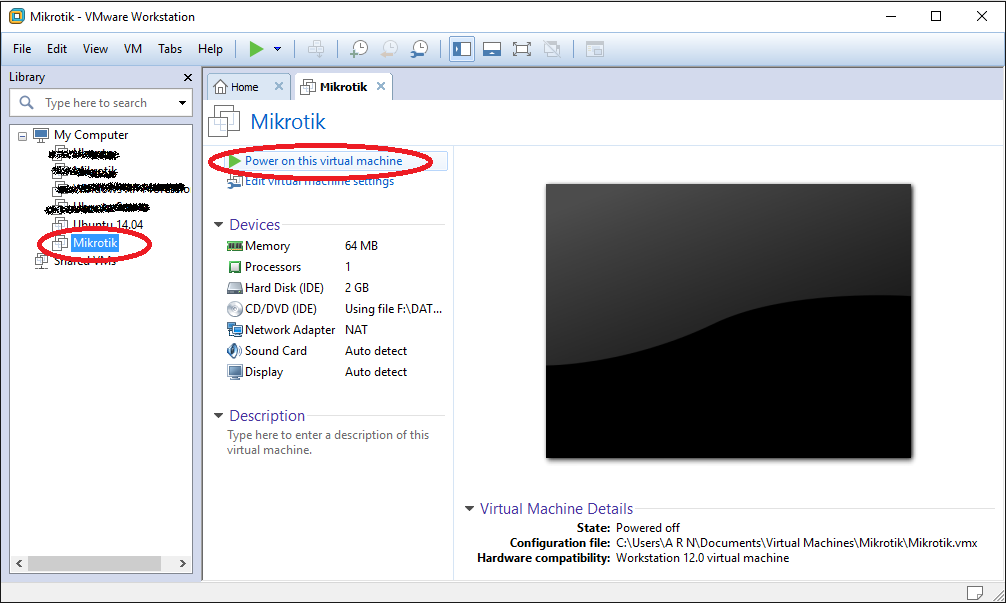Open the Edit menu
This screenshot has height=603, width=1006.
coord(56,49)
